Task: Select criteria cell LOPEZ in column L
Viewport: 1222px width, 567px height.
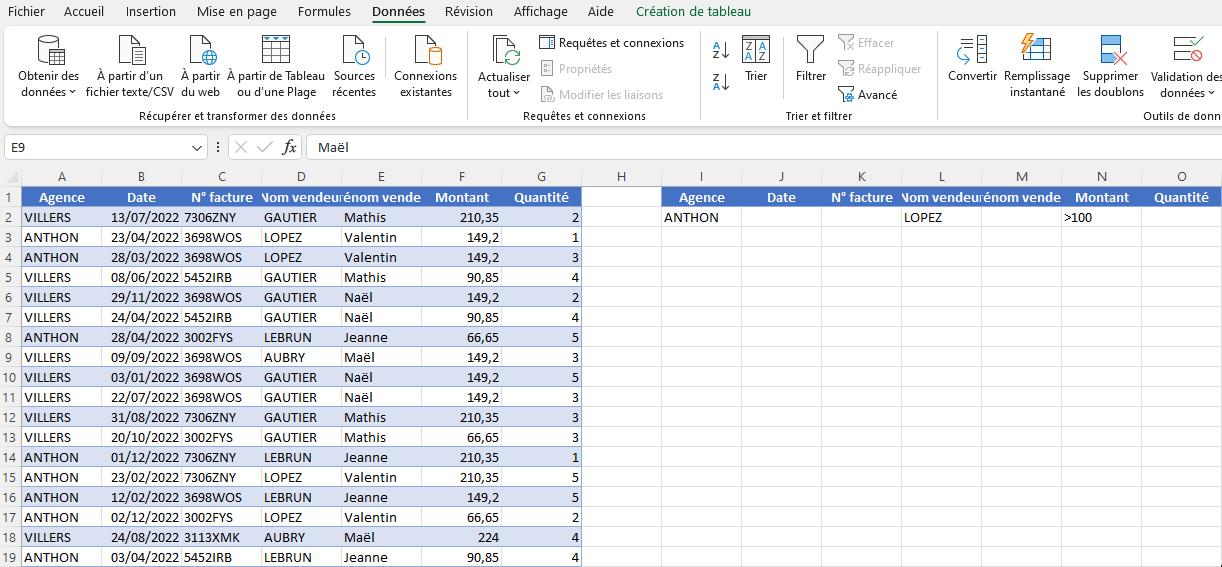Action: point(941,217)
